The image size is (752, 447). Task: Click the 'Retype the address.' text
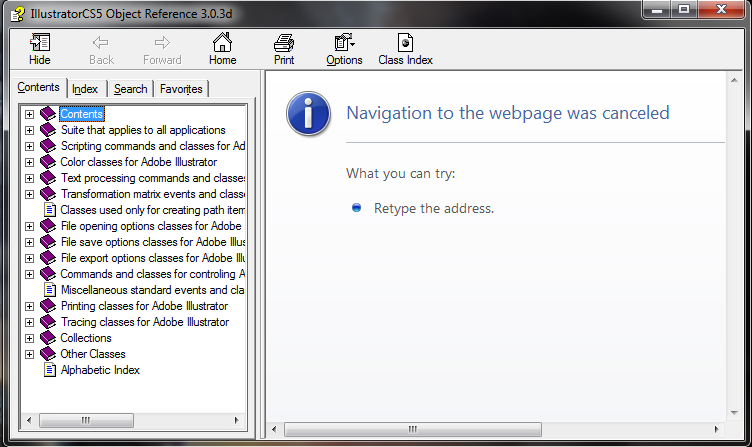(434, 208)
